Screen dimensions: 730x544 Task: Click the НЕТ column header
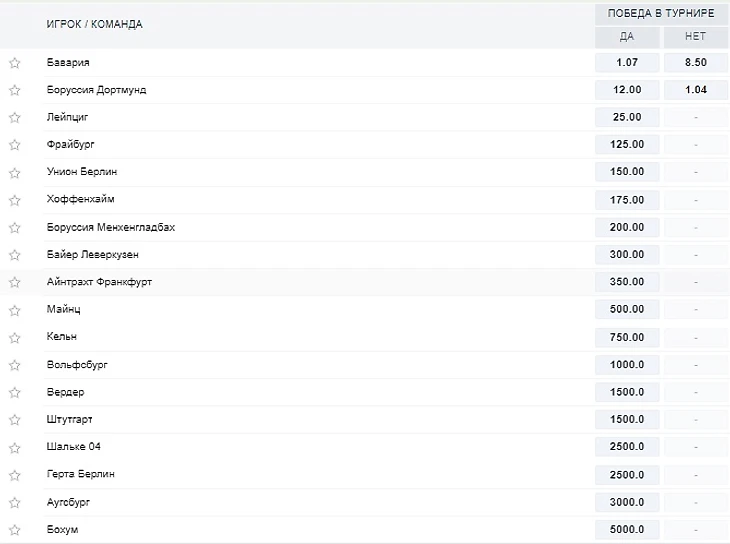click(x=696, y=37)
